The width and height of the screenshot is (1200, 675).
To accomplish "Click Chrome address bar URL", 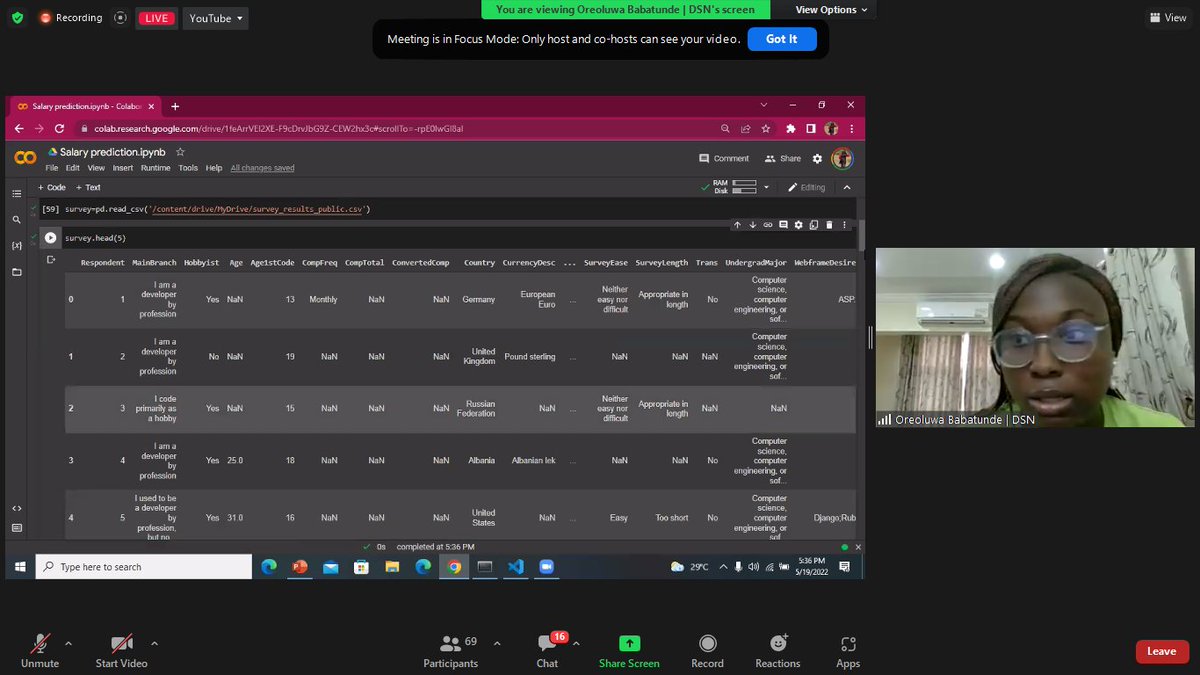I will 279,129.
